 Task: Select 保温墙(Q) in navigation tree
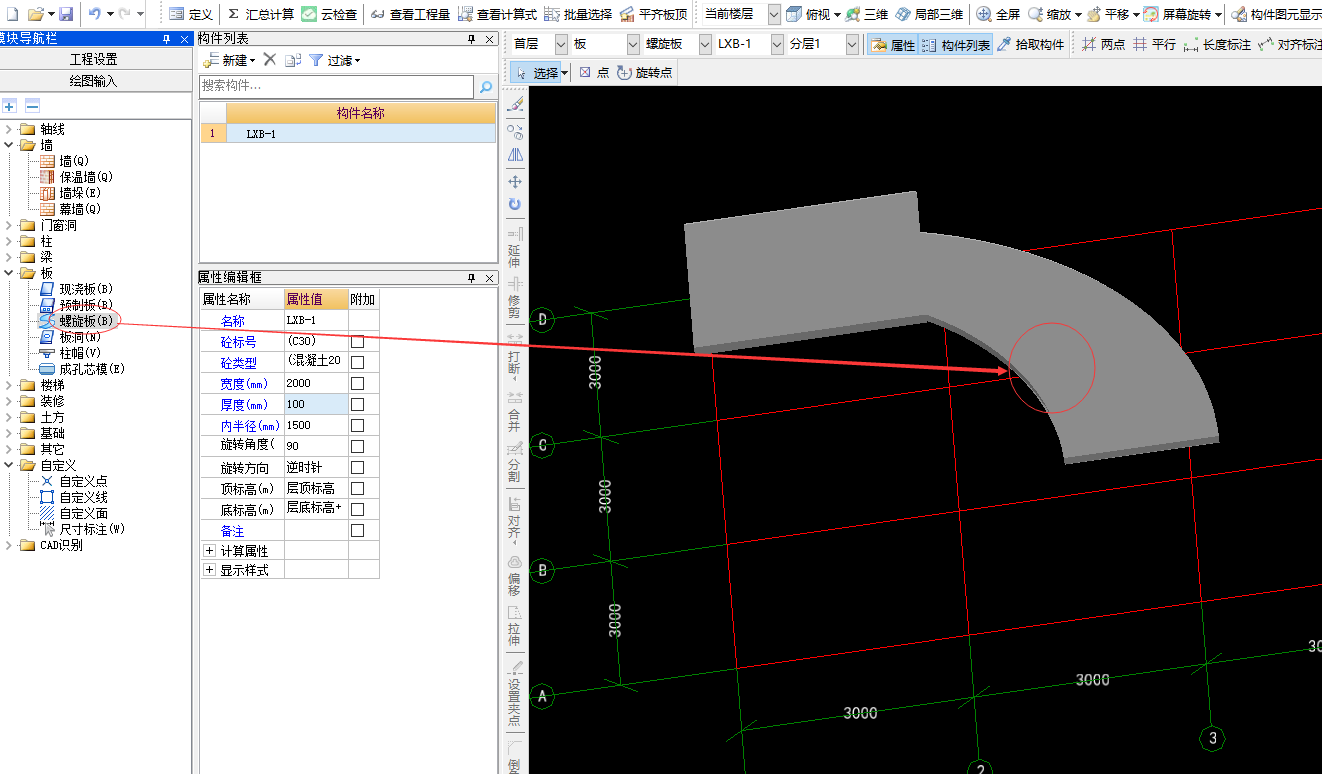pyautogui.click(x=86, y=177)
